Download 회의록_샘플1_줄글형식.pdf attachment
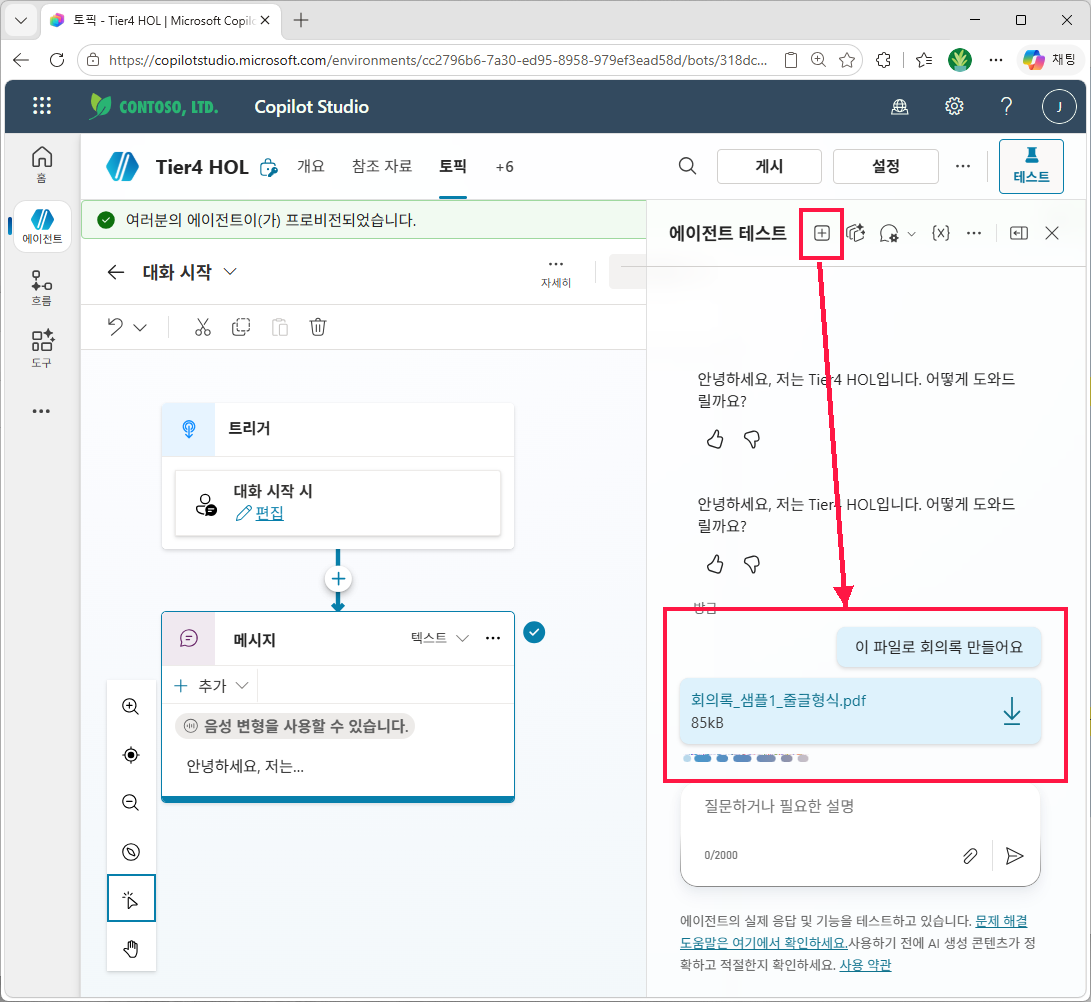This screenshot has height=1002, width=1091. pos(1012,711)
